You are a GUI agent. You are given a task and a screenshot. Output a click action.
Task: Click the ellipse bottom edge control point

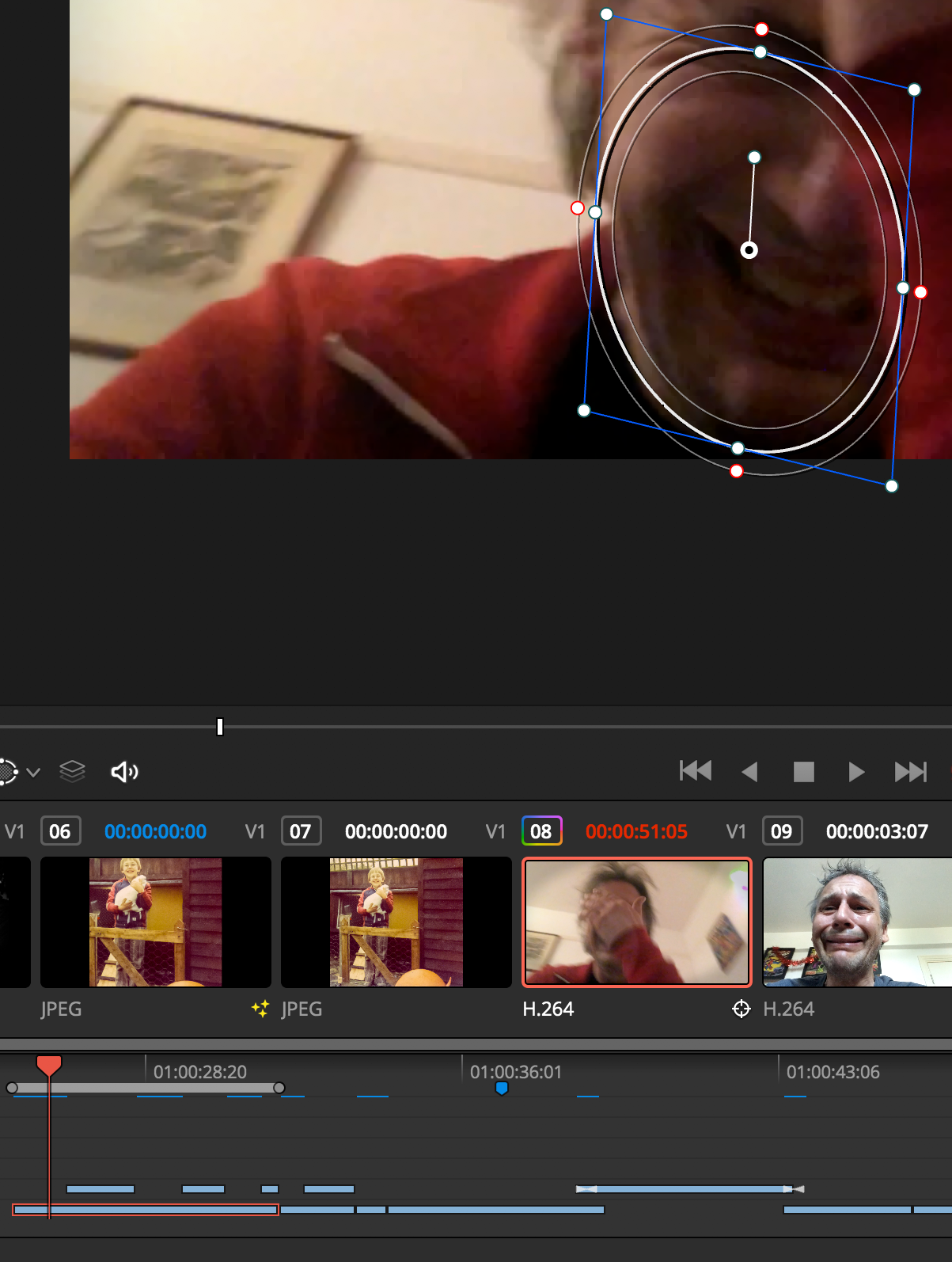[x=738, y=448]
